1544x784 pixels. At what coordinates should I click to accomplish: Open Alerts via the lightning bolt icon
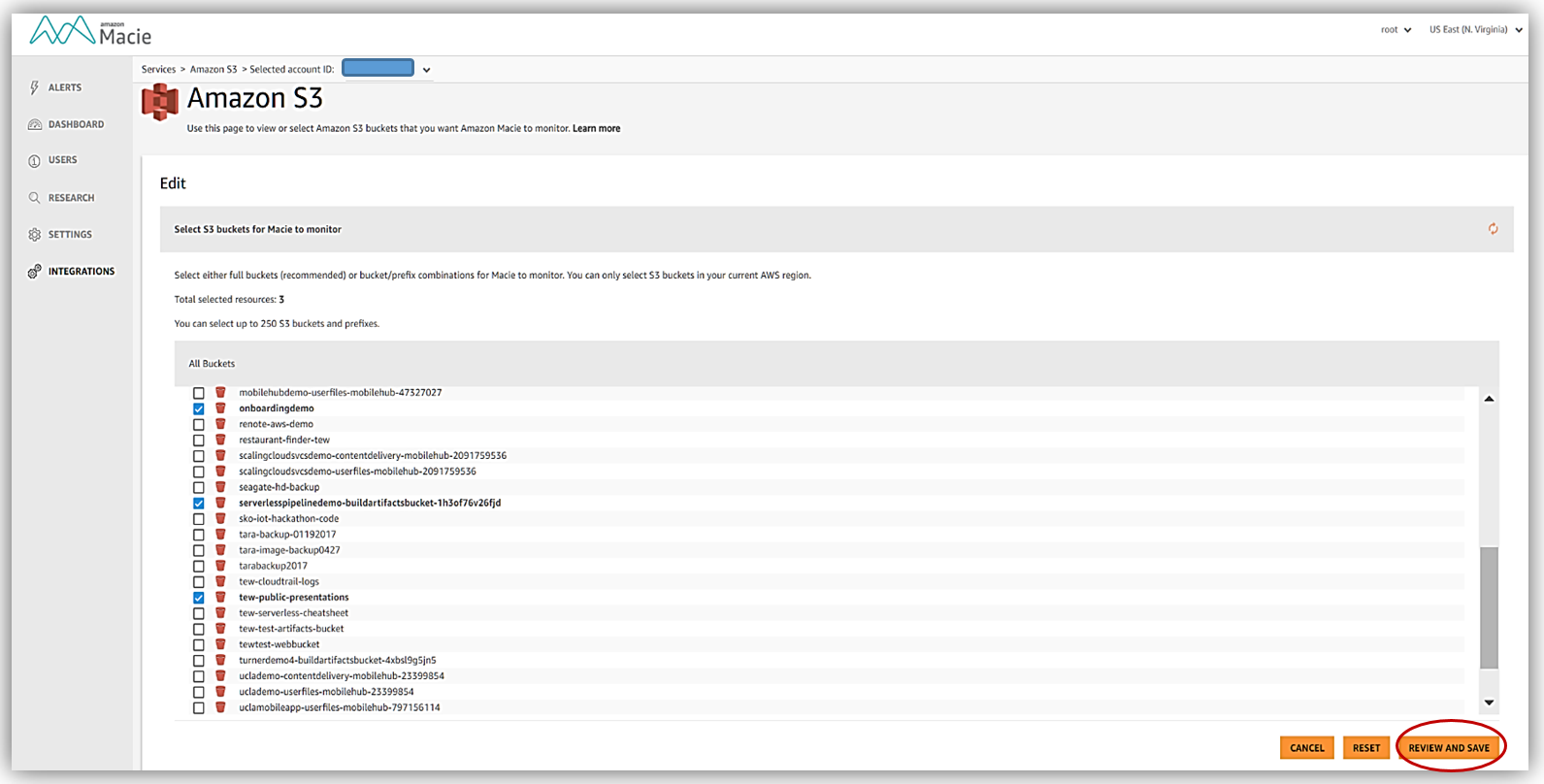coord(35,87)
